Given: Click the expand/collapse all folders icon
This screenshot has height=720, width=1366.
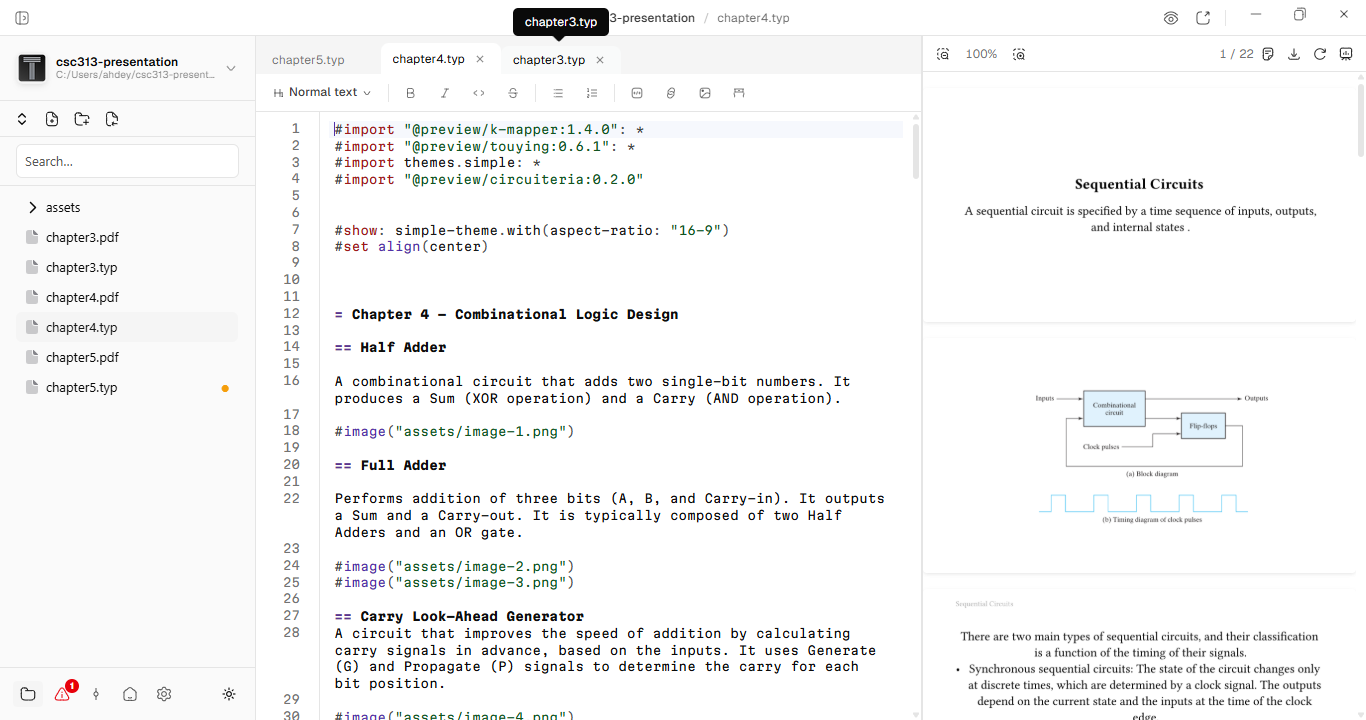Looking at the screenshot, I should pyautogui.click(x=22, y=119).
